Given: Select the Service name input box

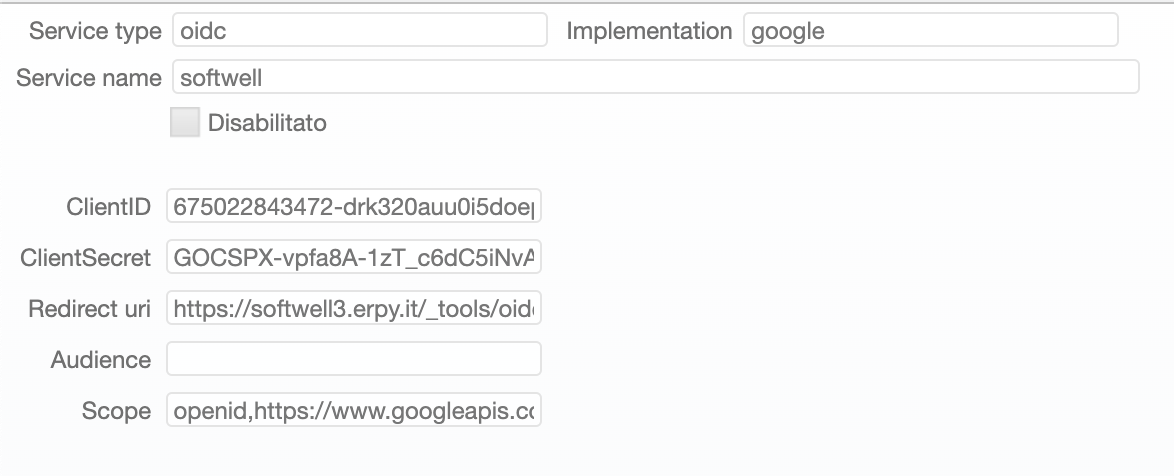Looking at the screenshot, I should tap(655, 77).
